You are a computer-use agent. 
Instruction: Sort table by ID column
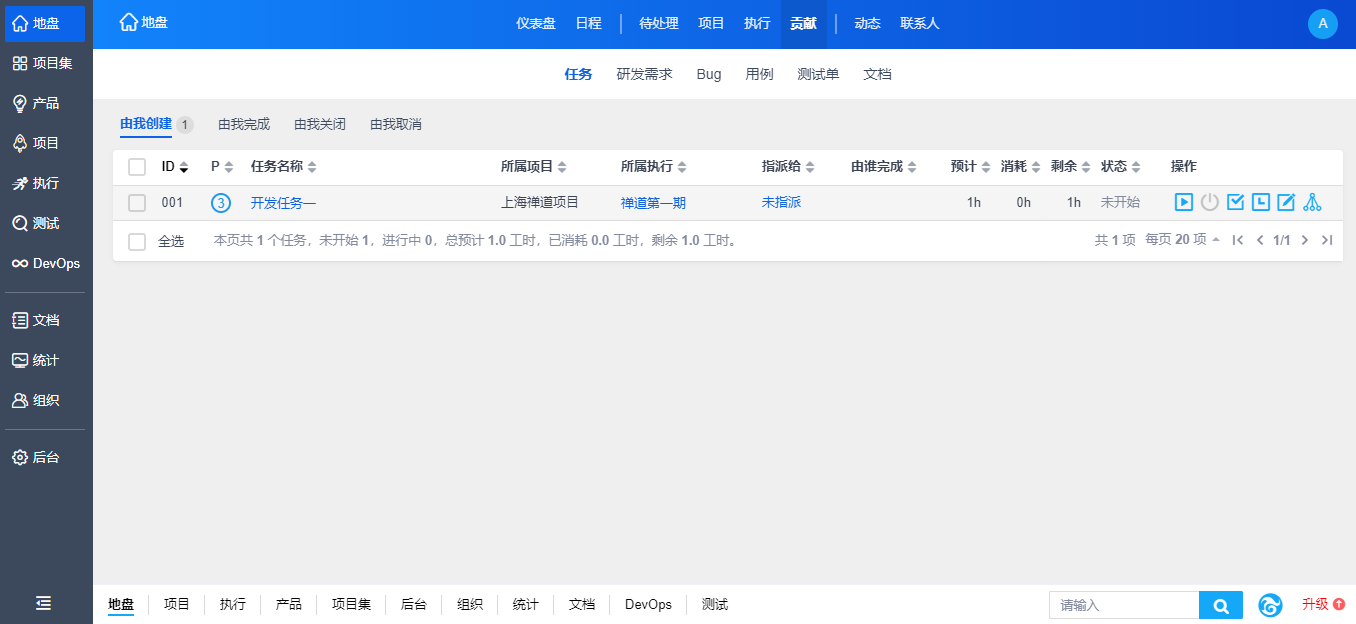[174, 167]
